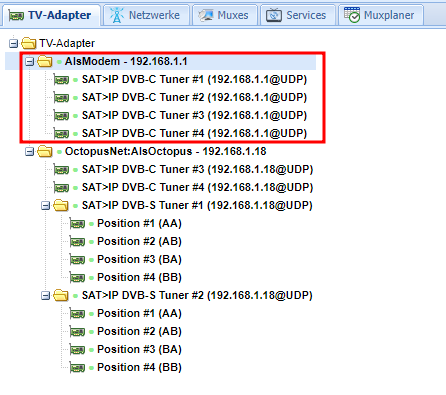Viewport: 446px width, 395px height.
Task: Click the Netzwerke antenna icon
Action: (x=117, y=15)
